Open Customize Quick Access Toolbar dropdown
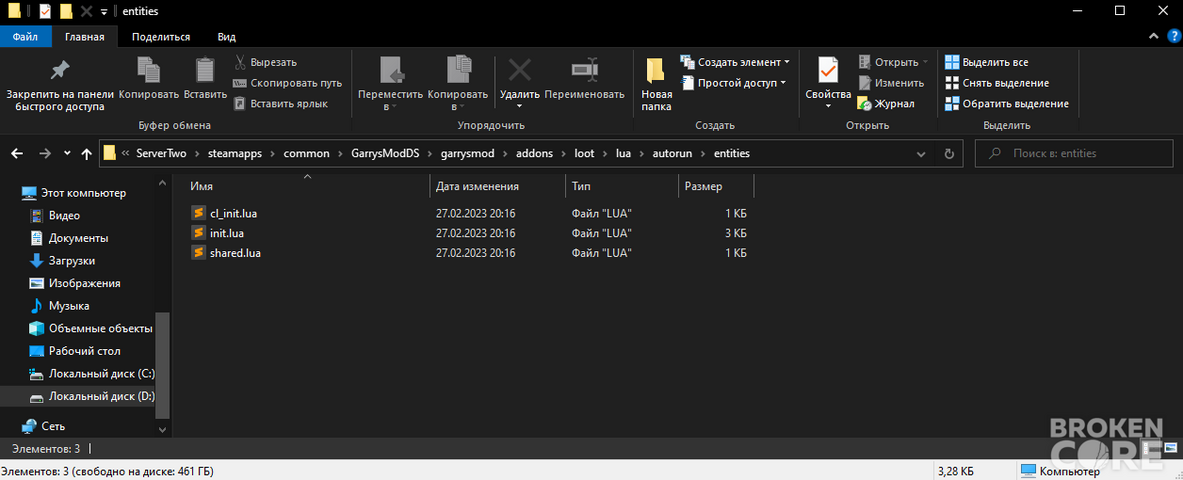Image resolution: width=1183 pixels, height=480 pixels. point(103,11)
